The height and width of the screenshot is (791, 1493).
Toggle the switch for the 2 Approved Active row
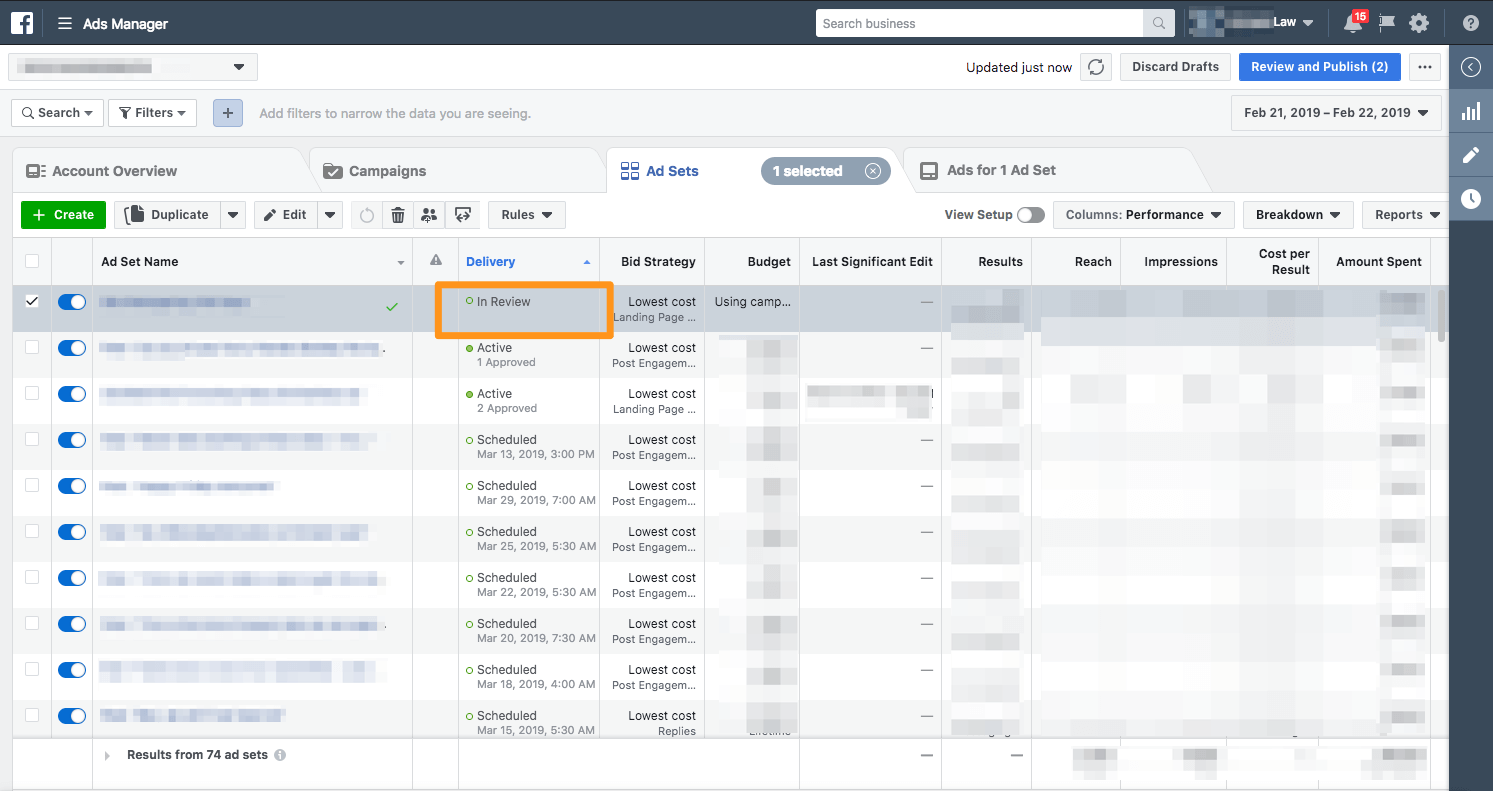[x=72, y=394]
